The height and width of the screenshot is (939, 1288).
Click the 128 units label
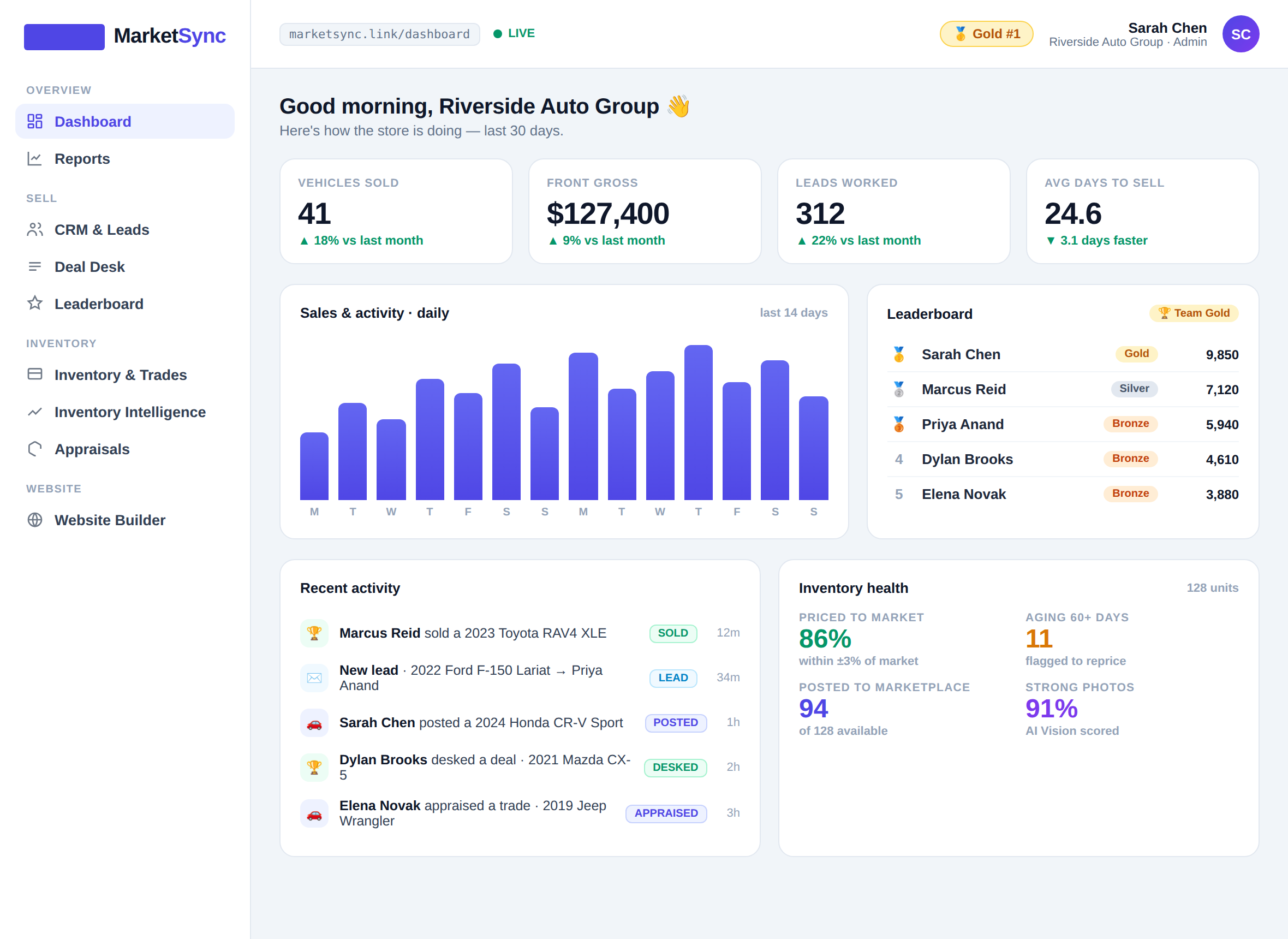coord(1212,588)
